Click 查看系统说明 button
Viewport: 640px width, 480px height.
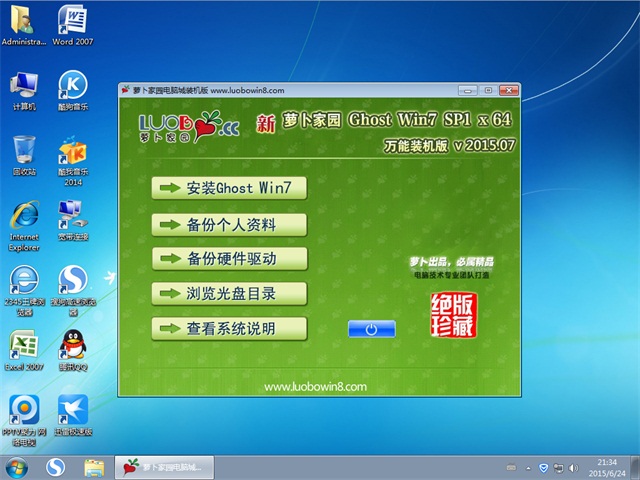[x=229, y=329]
